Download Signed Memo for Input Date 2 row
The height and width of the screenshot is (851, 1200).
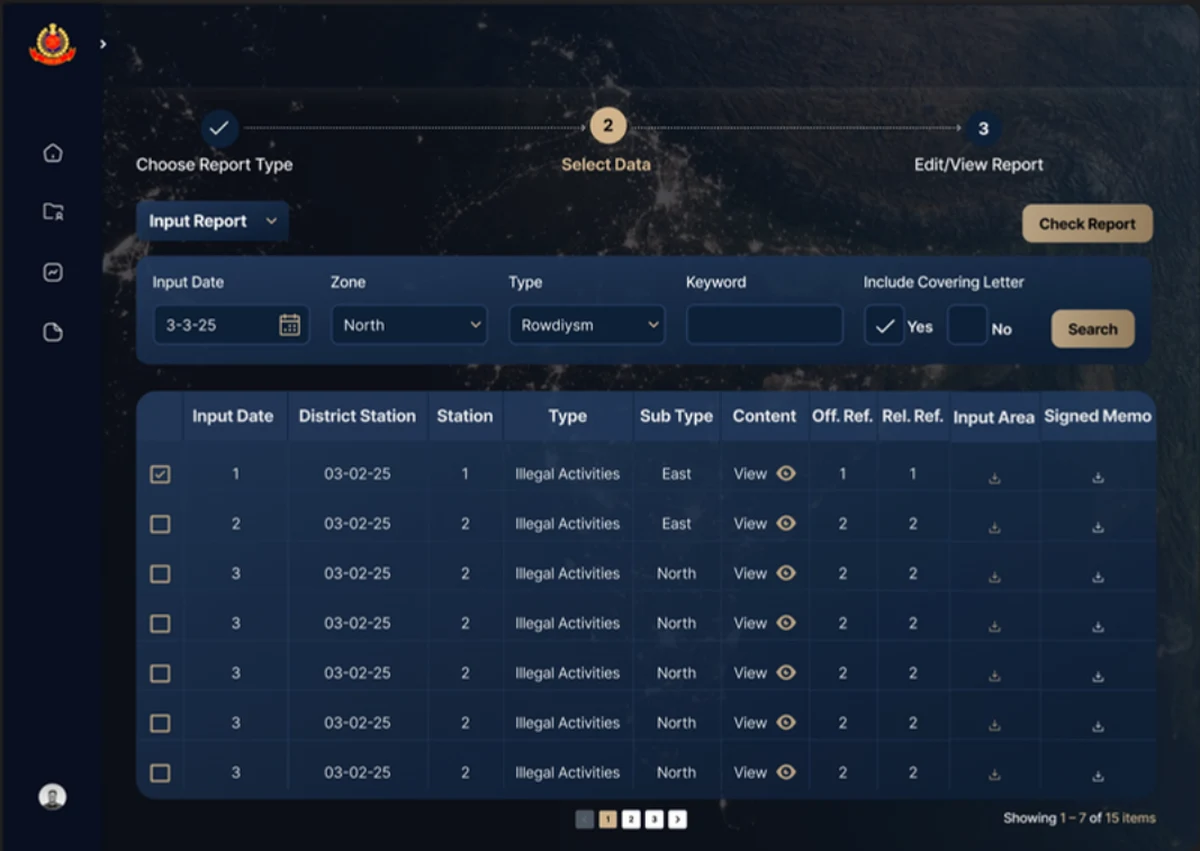click(1098, 526)
